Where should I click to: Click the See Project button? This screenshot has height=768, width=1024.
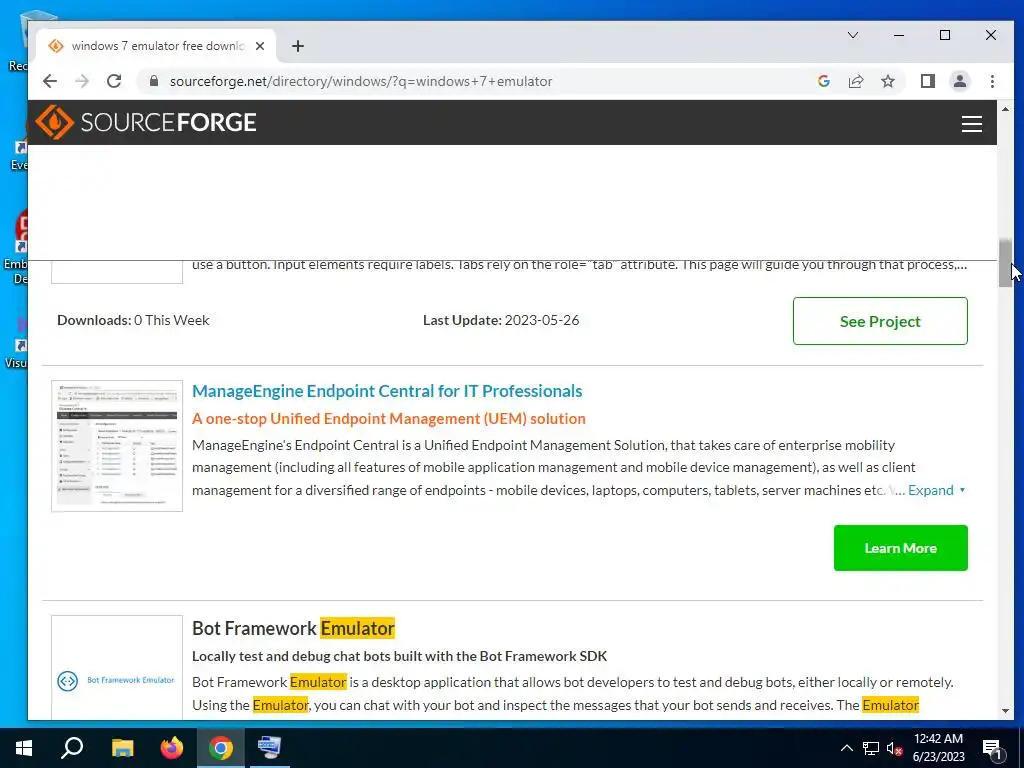click(880, 321)
